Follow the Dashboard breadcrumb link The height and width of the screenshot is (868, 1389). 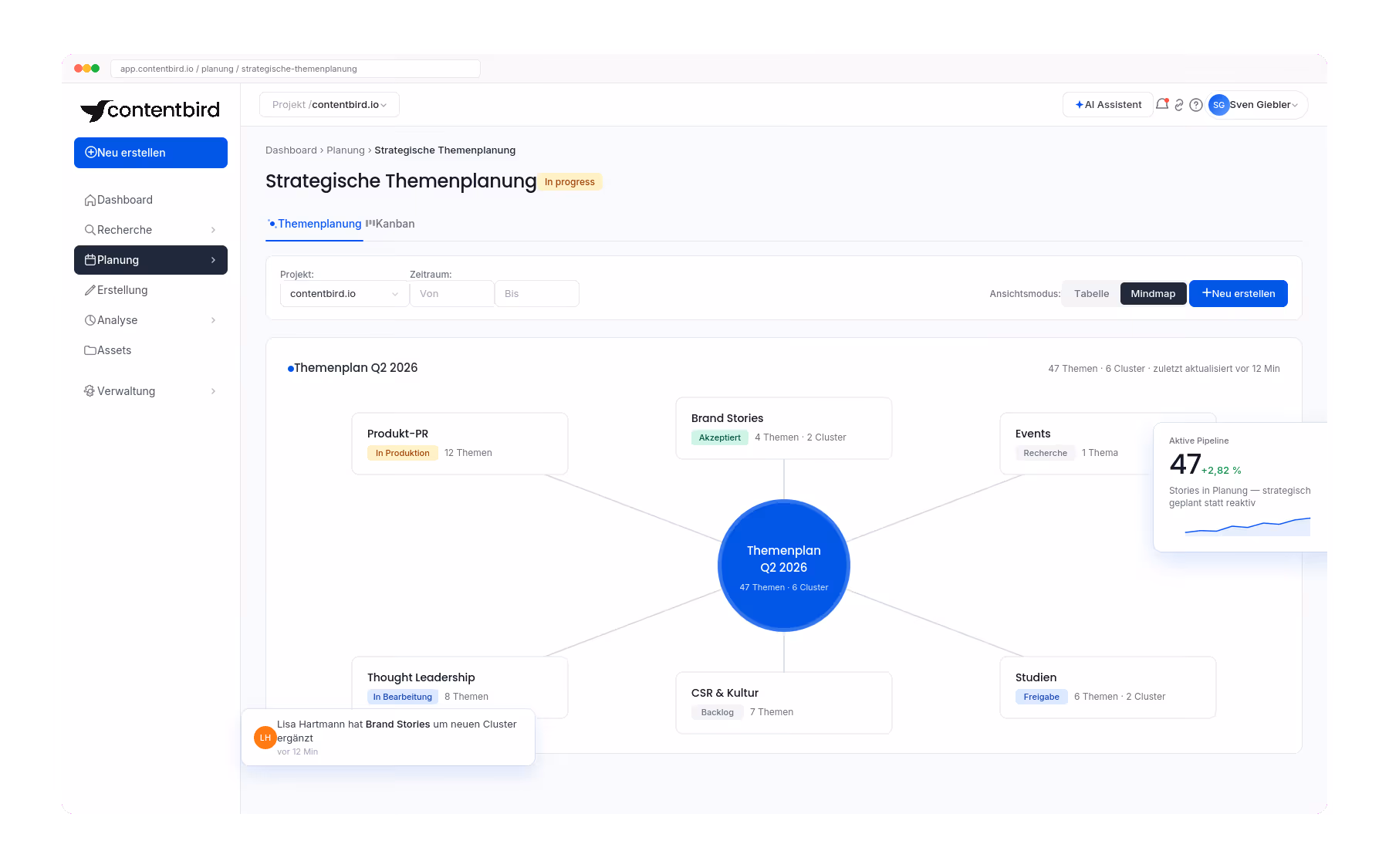tap(291, 150)
